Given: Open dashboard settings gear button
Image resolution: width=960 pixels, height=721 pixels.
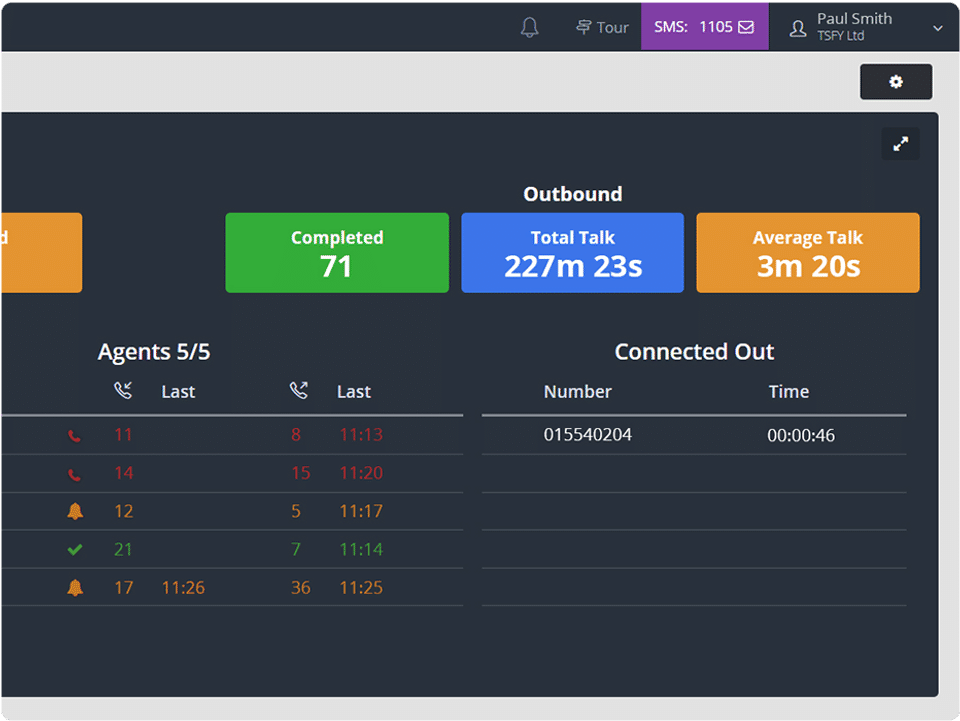Looking at the screenshot, I should pyautogui.click(x=896, y=81).
